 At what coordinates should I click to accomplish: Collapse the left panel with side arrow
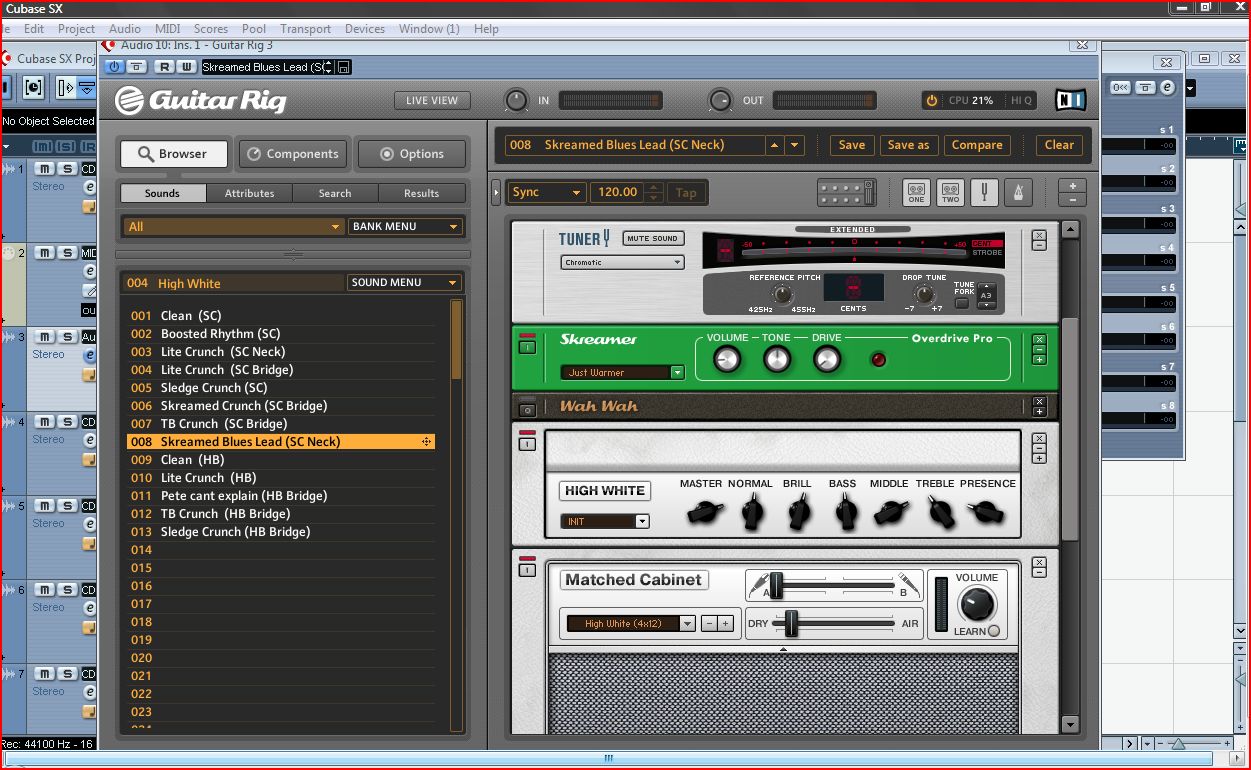click(495, 192)
